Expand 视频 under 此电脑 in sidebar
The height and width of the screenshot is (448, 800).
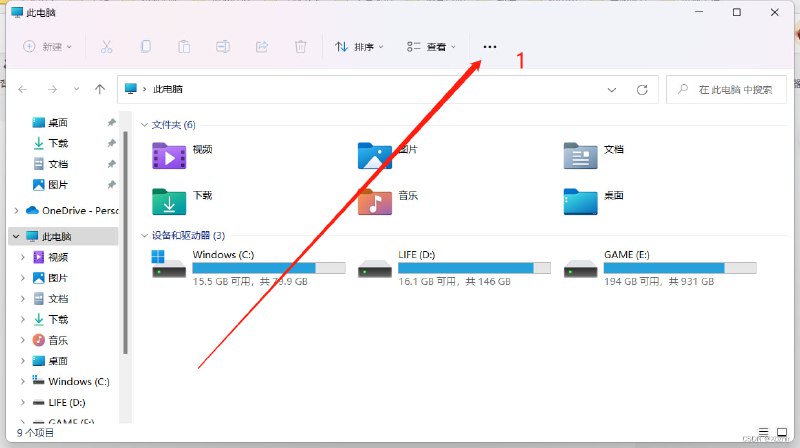pos(22,257)
